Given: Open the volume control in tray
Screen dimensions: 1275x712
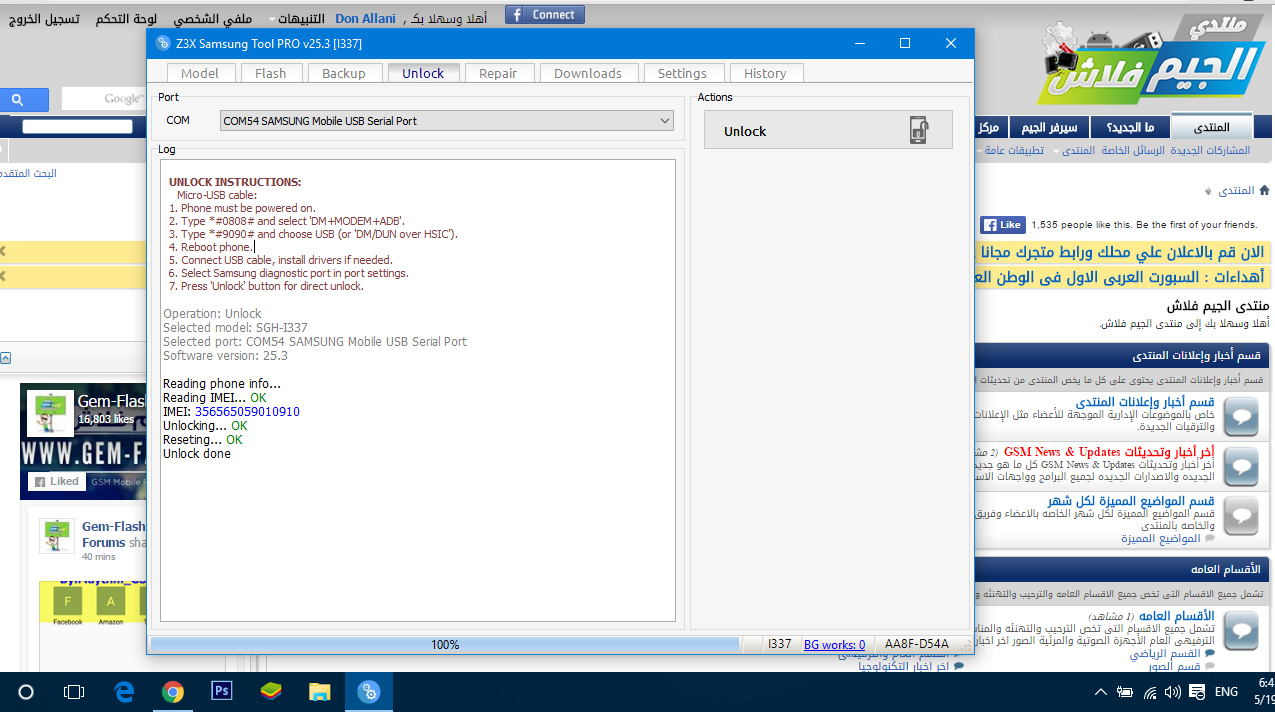Looking at the screenshot, I should click(1172, 691).
